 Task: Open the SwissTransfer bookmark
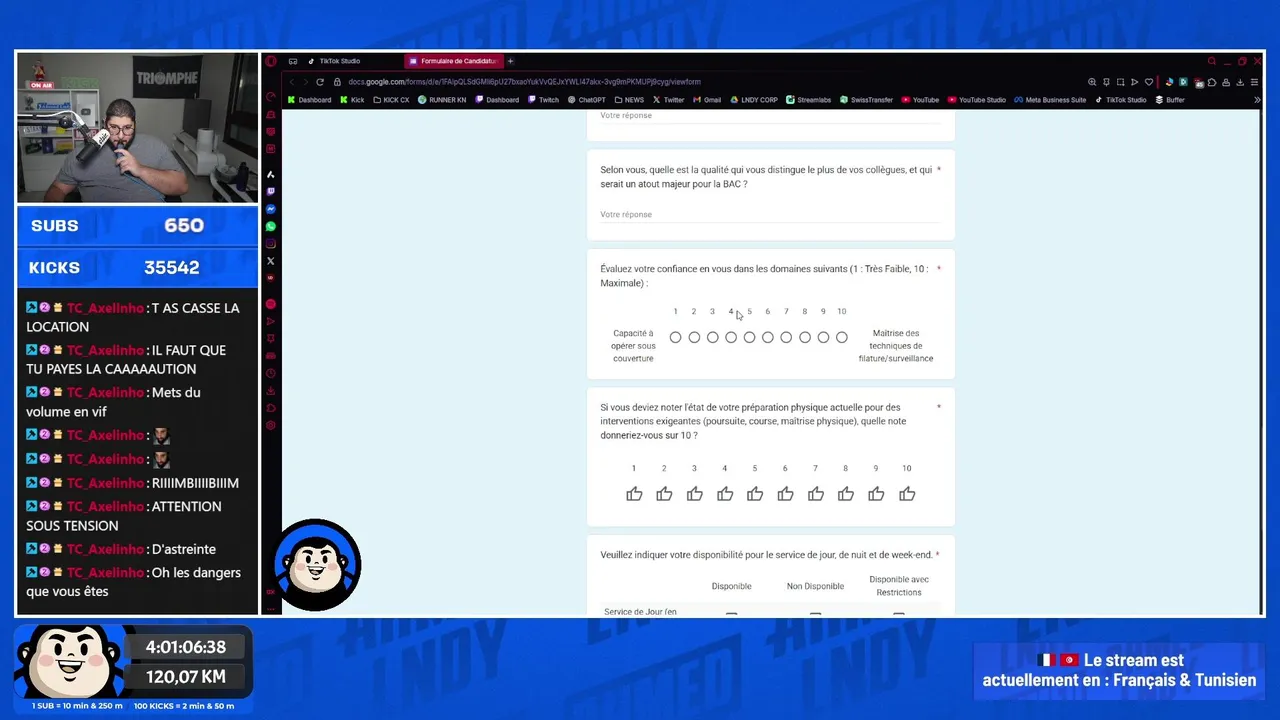coord(866,100)
